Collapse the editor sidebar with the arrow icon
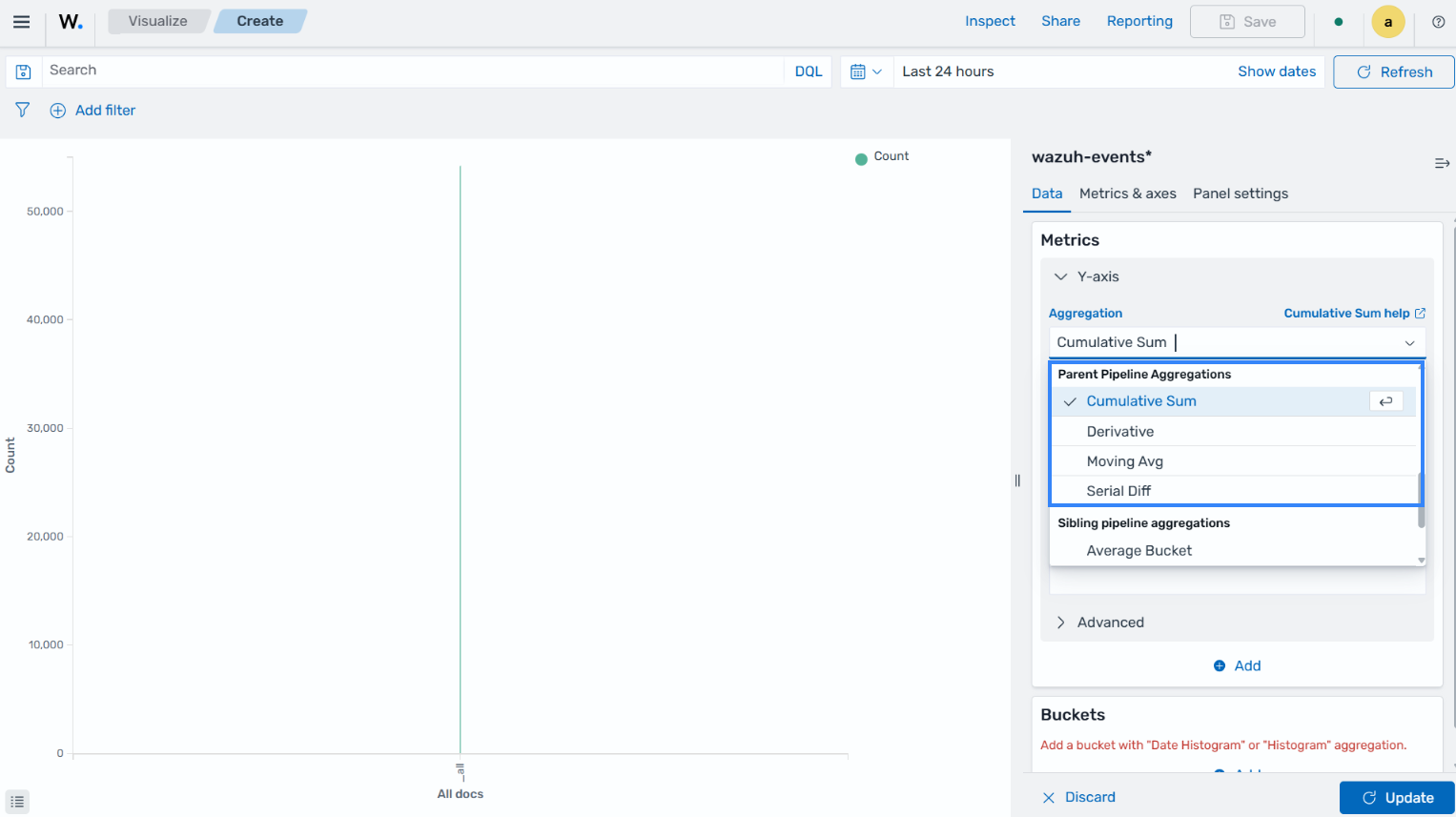This screenshot has height=817, width=1456. point(1442,164)
